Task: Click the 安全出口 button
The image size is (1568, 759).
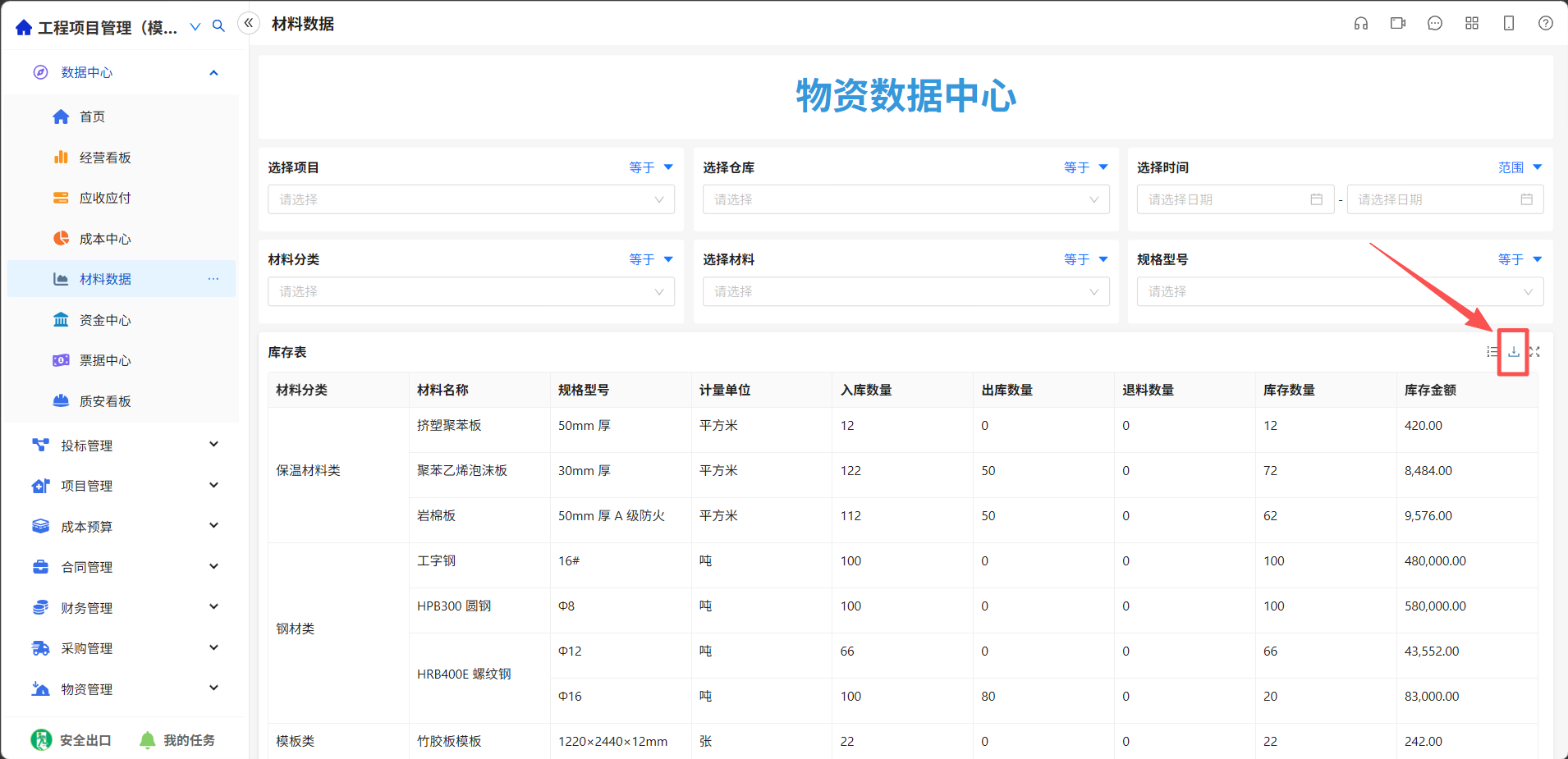Action: 71,740
